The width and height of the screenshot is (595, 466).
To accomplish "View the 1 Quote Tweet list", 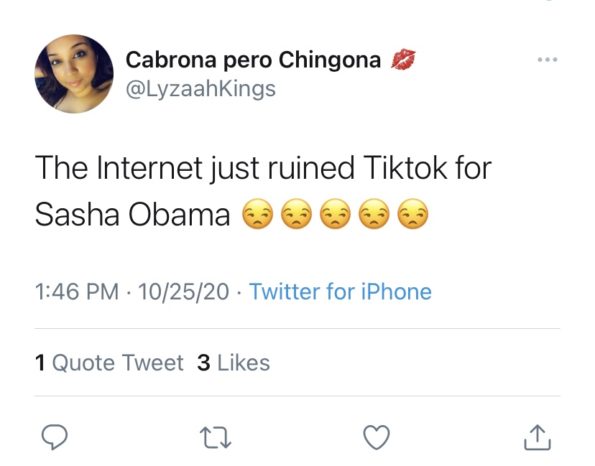I will point(109,362).
